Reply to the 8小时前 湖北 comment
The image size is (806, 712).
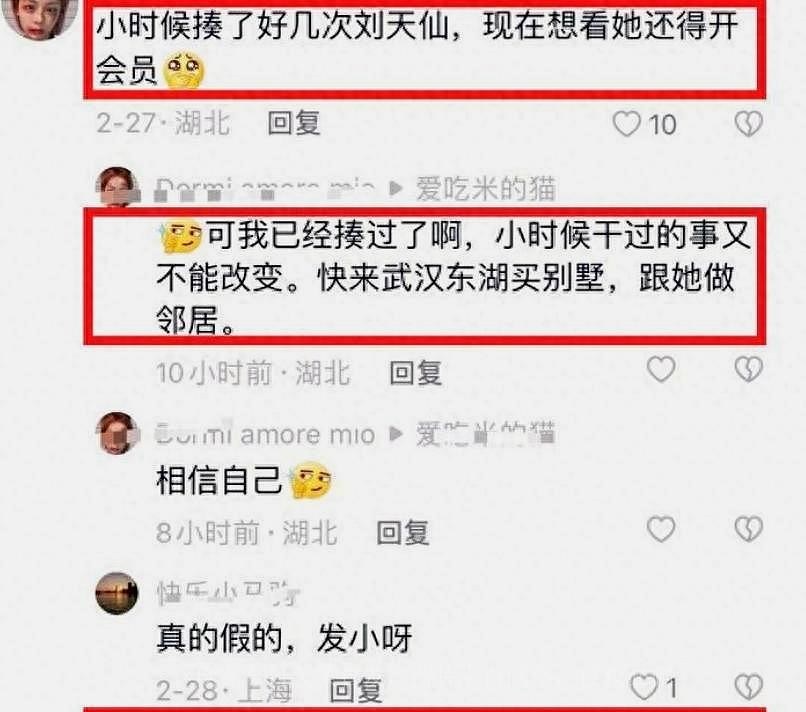pos(402,532)
